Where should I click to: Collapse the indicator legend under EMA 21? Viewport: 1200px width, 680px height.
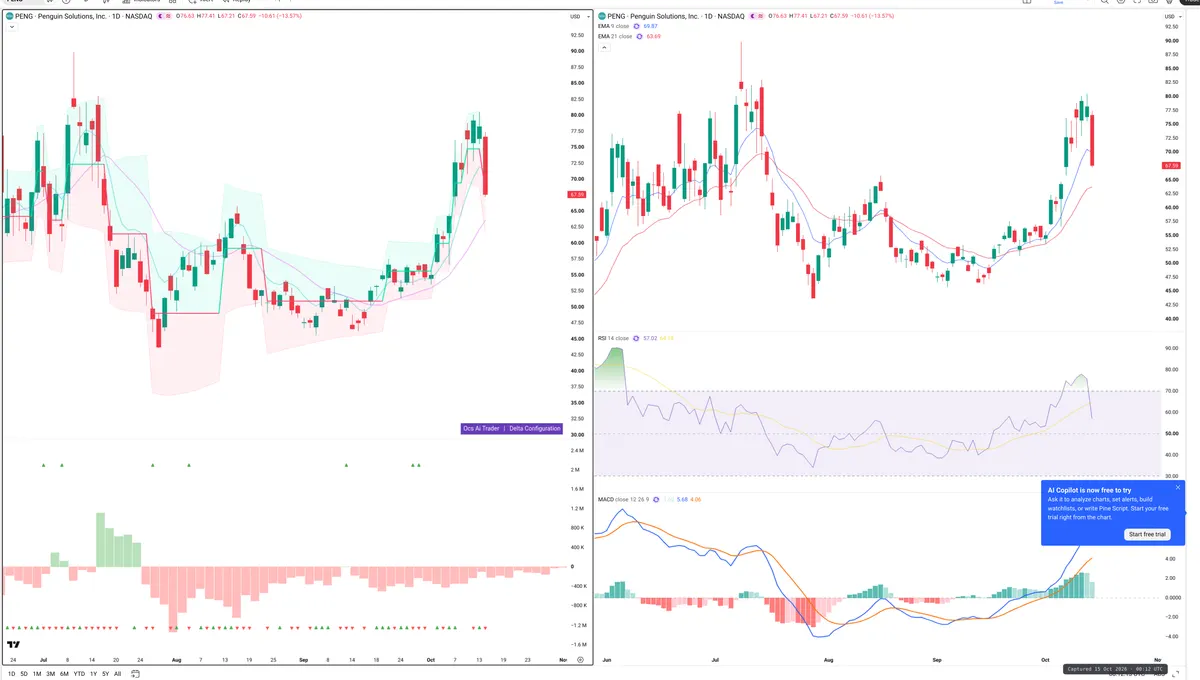pos(604,48)
